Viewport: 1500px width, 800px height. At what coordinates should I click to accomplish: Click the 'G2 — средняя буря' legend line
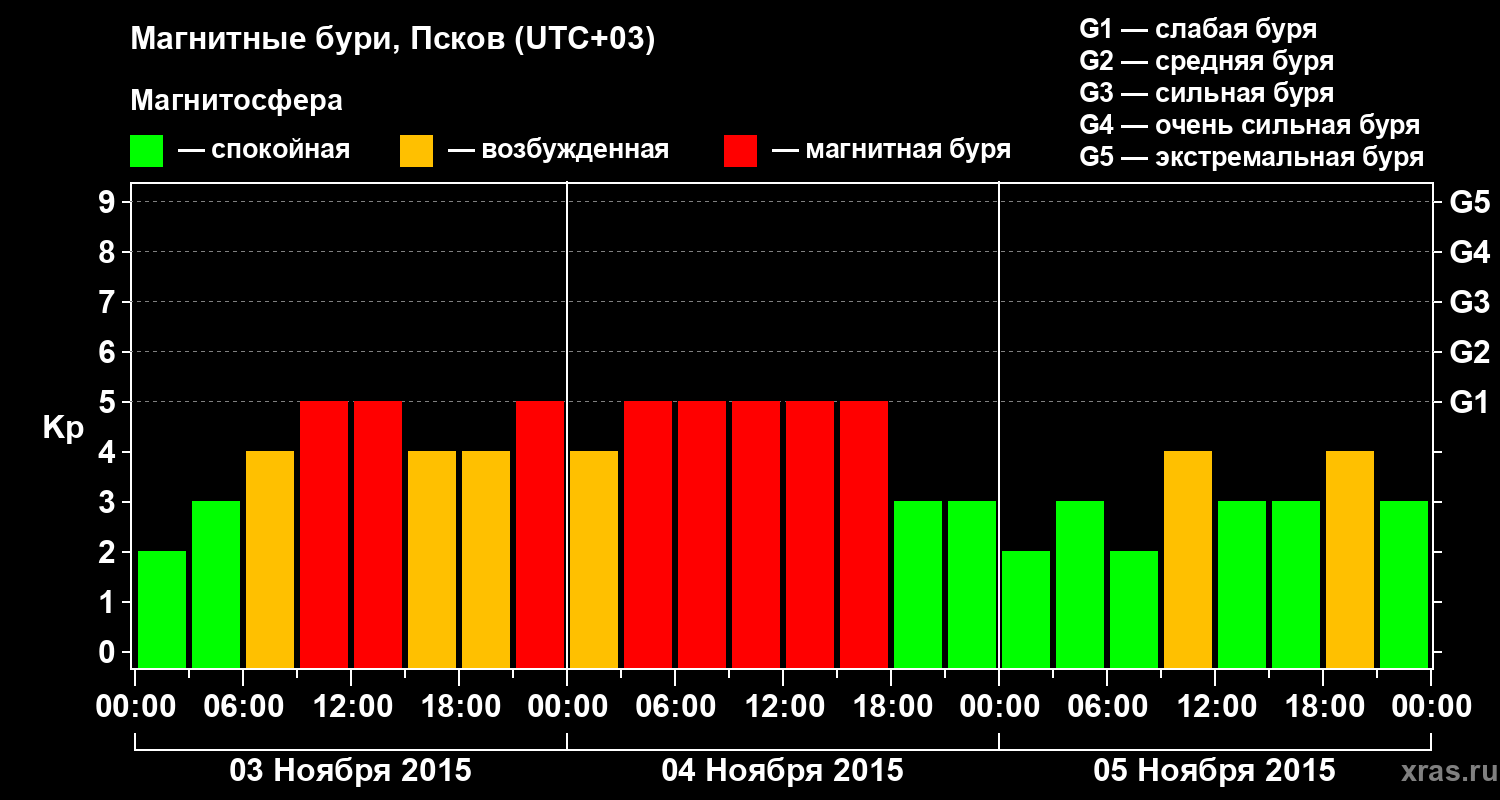click(x=1207, y=61)
